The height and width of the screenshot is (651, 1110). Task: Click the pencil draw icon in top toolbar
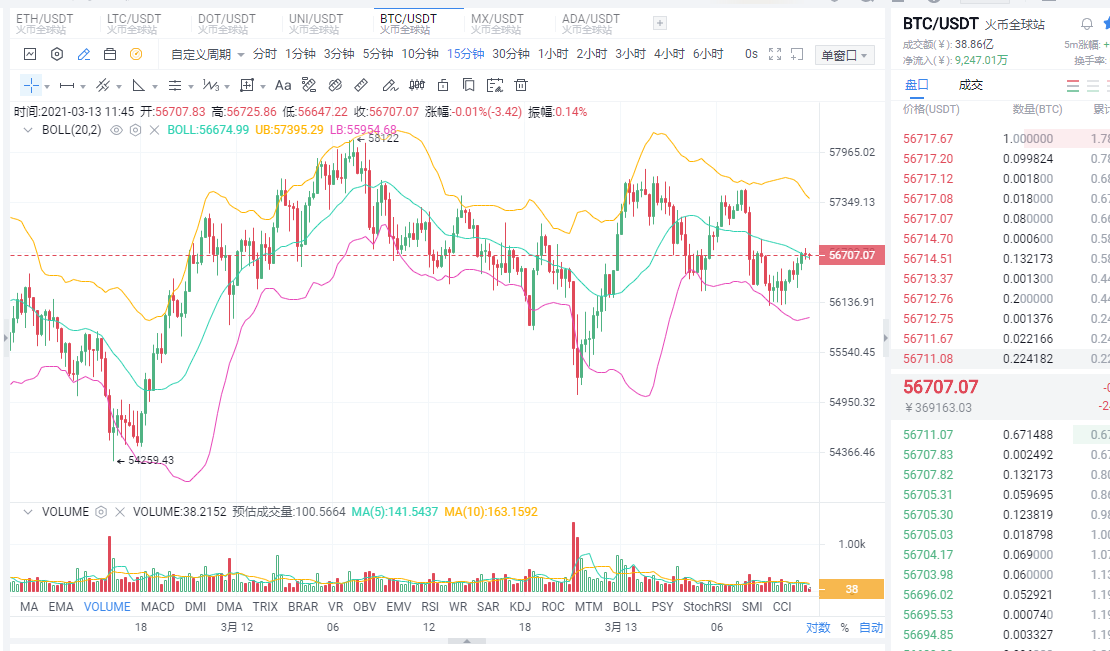coord(84,54)
